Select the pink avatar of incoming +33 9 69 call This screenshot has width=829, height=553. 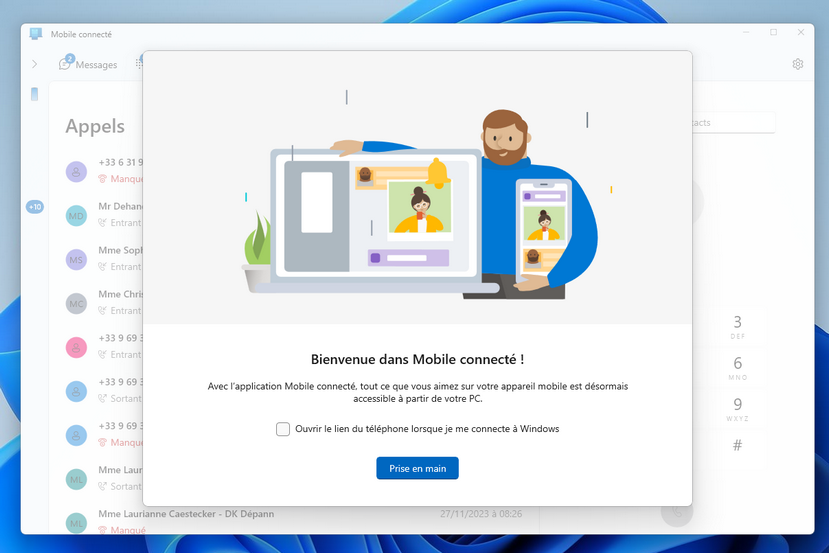coord(76,347)
